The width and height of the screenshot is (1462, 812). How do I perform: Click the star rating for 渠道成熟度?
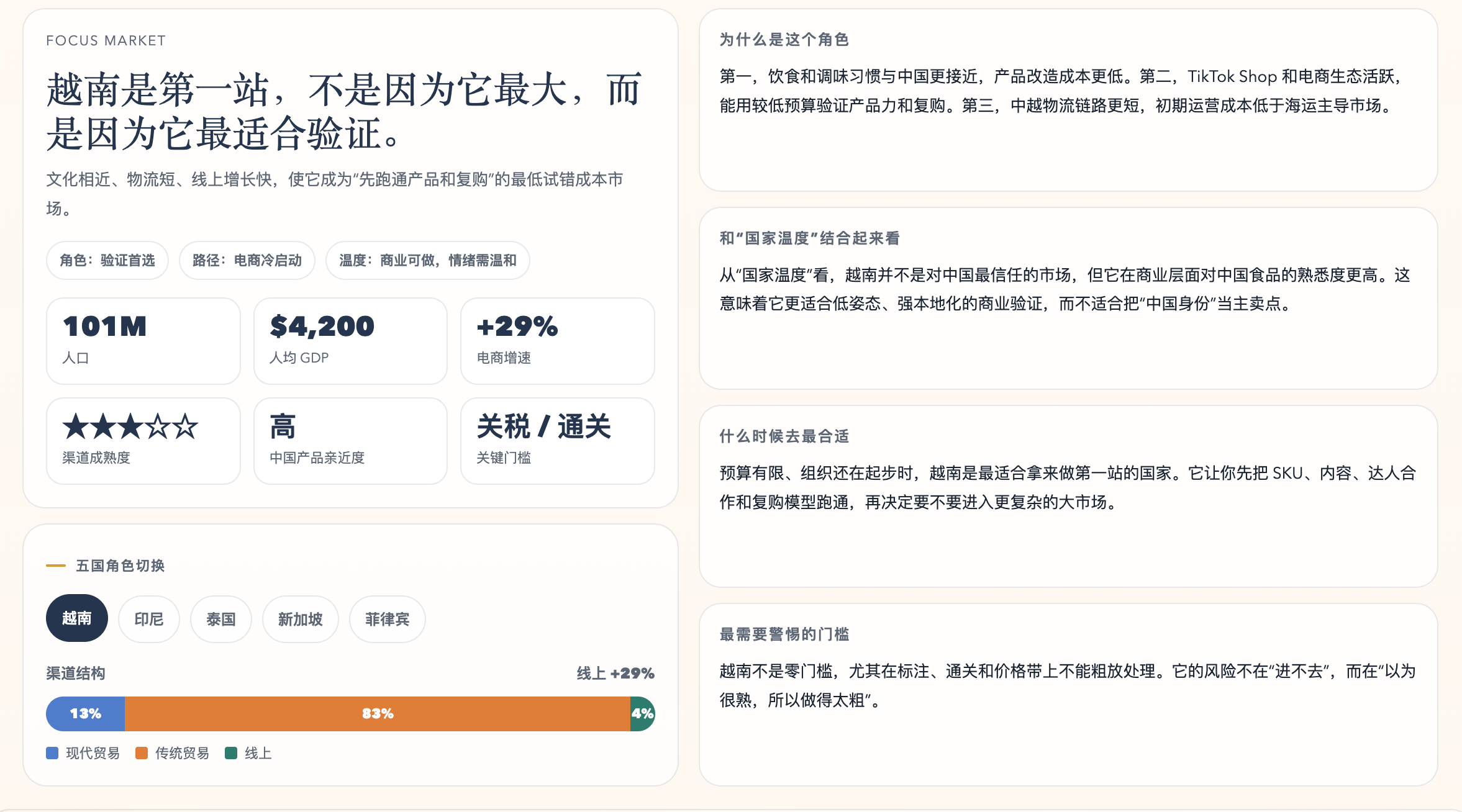click(x=130, y=426)
